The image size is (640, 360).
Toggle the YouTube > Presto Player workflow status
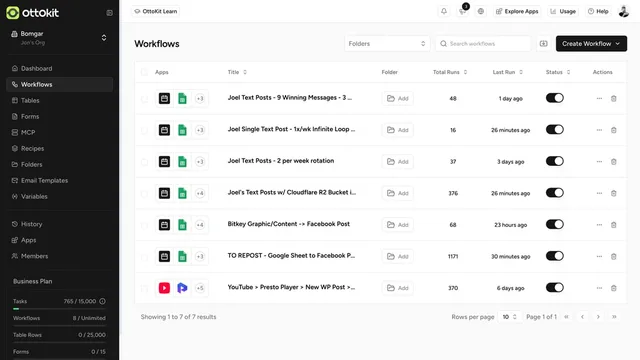pos(555,287)
